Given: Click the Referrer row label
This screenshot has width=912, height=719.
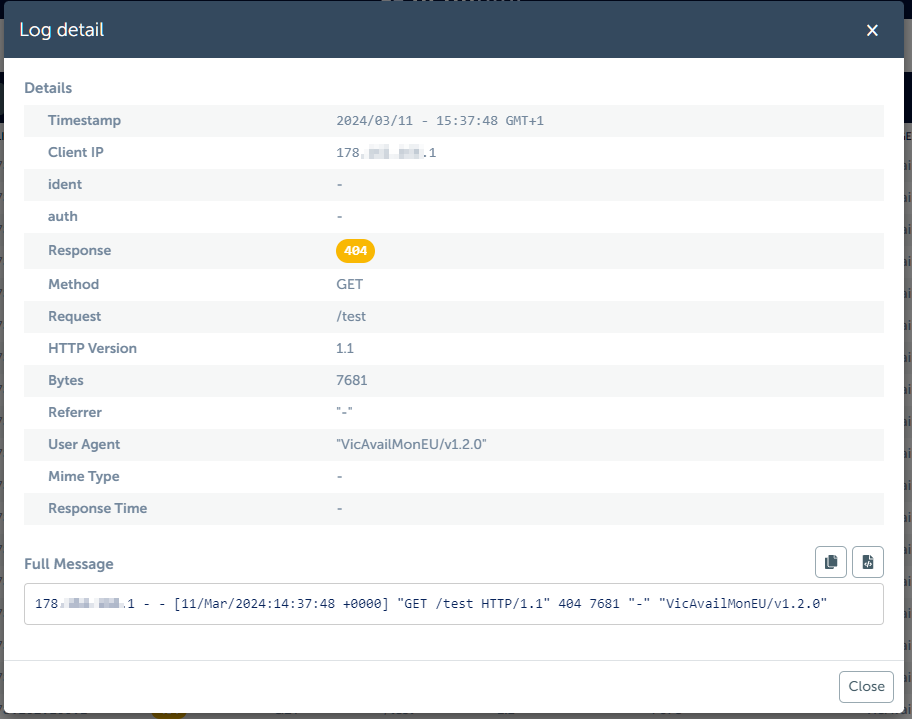Looking at the screenshot, I should [75, 412].
